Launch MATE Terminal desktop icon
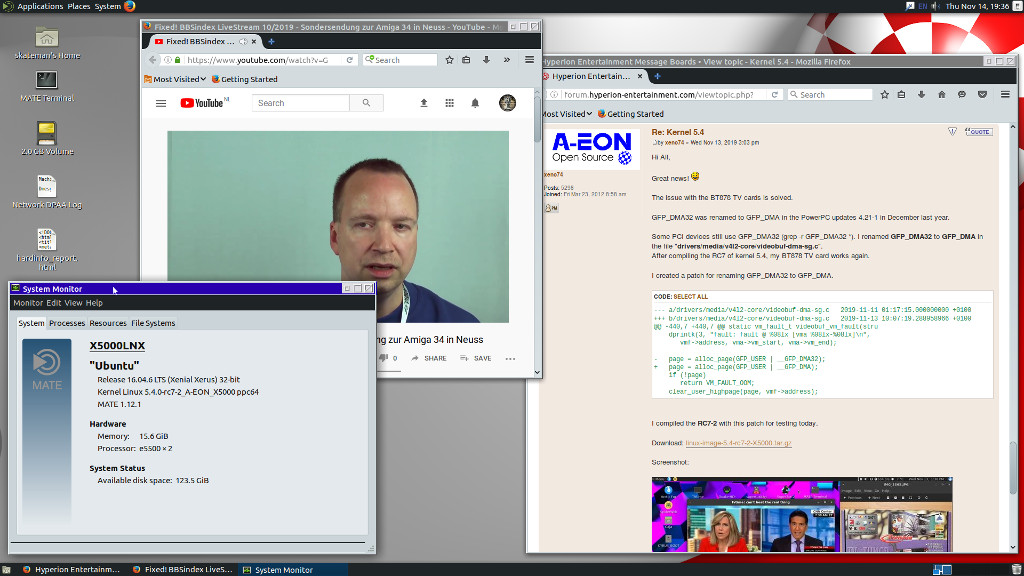This screenshot has height=576, width=1024. pos(46,86)
